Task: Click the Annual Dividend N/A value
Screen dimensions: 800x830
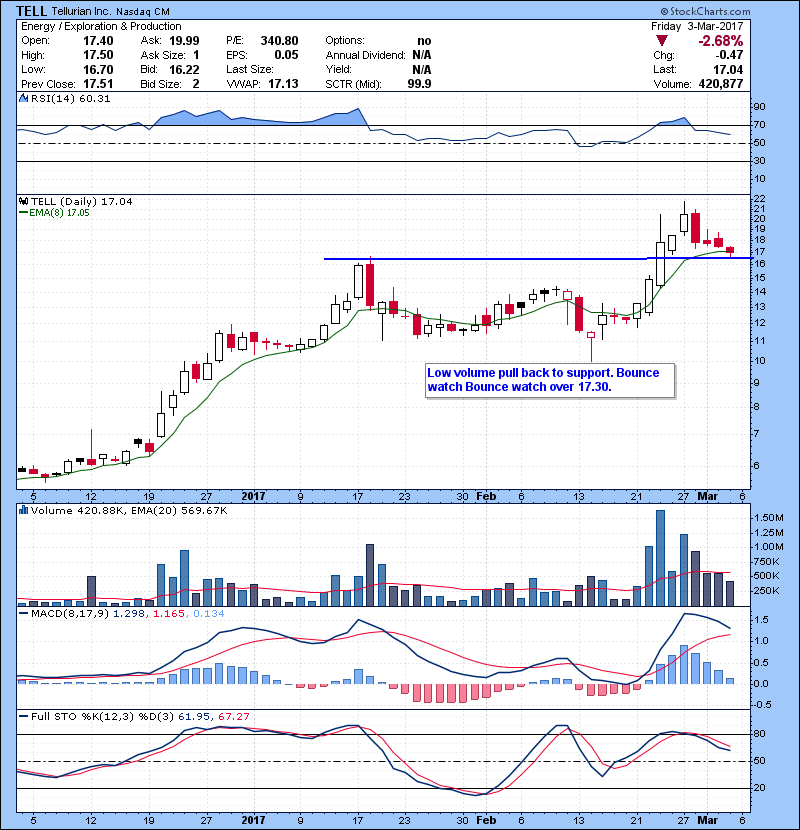Action: click(421, 55)
